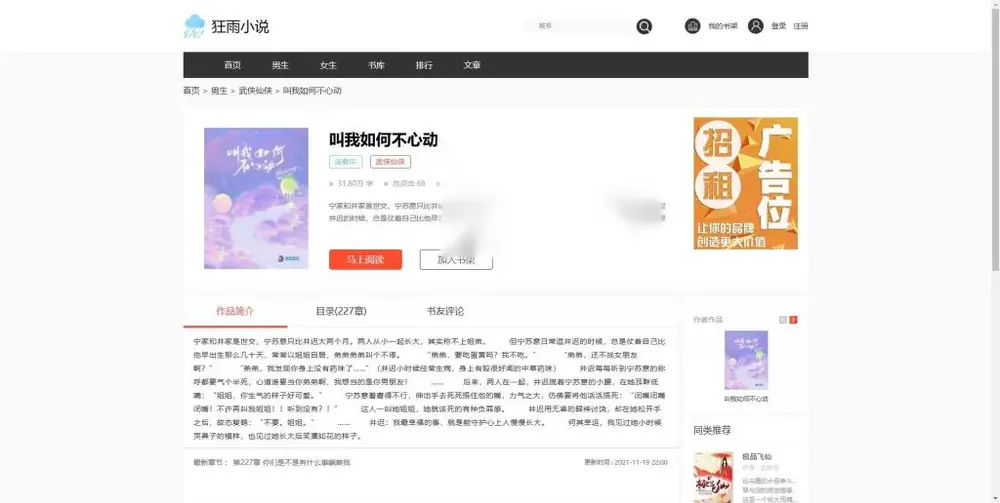This screenshot has width=1000, height=503.
Task: Click 首页 in the breadcrumb trail
Action: 191,91
